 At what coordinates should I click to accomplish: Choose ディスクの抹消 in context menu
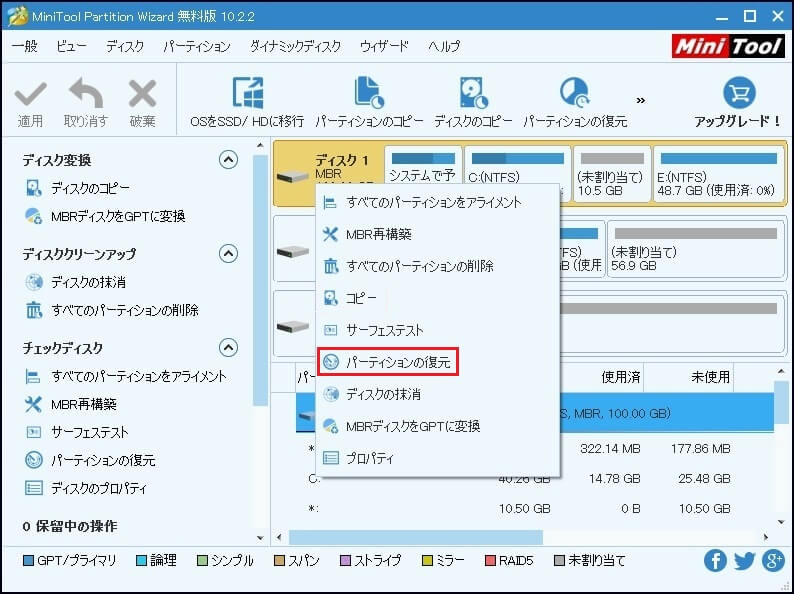tap(438, 394)
